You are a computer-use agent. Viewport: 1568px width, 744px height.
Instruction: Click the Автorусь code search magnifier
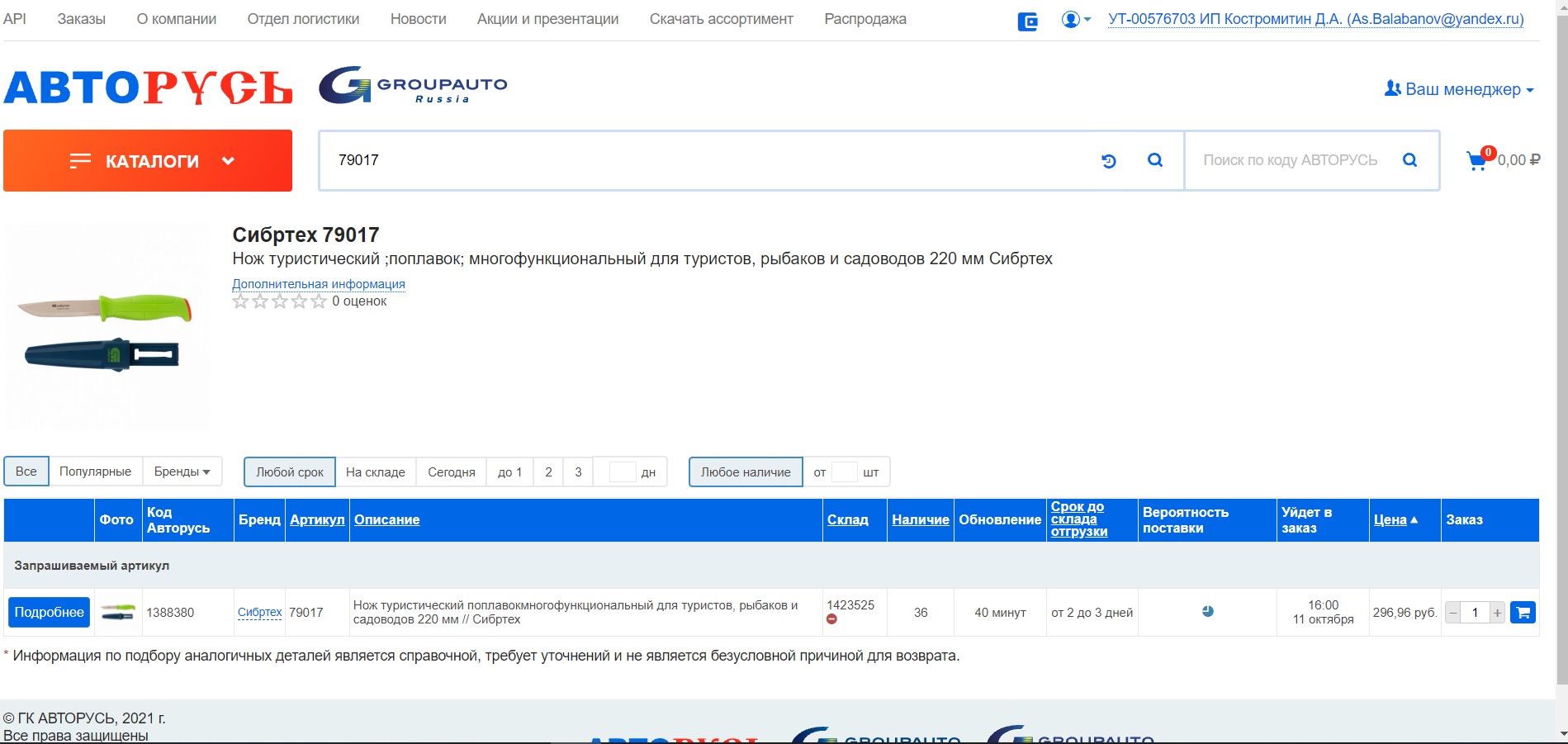(x=1410, y=160)
